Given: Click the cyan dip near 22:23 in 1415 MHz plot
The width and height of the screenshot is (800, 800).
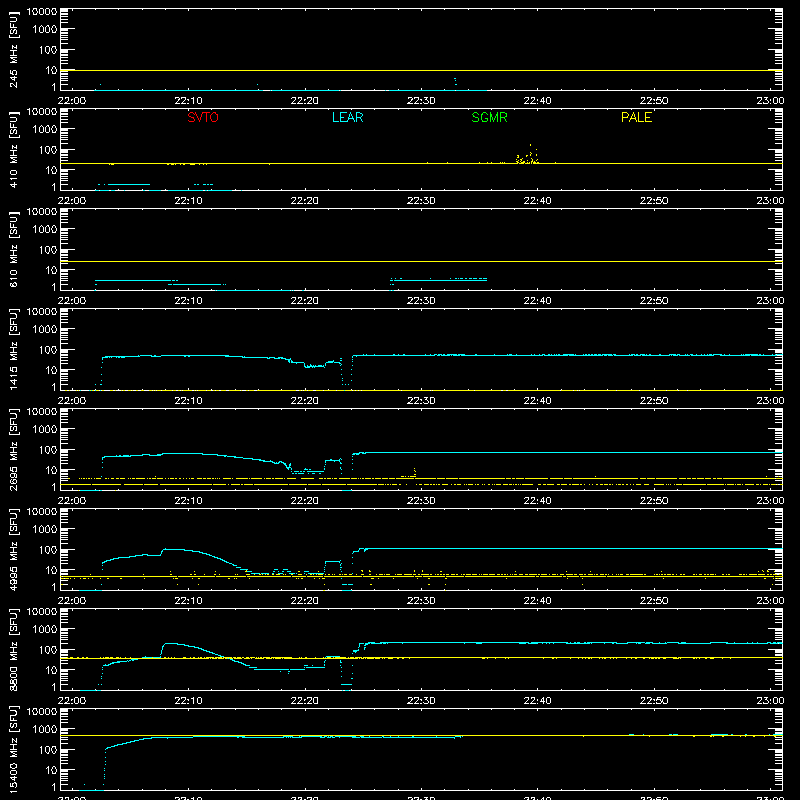Looking at the screenshot, I should (x=346, y=372).
